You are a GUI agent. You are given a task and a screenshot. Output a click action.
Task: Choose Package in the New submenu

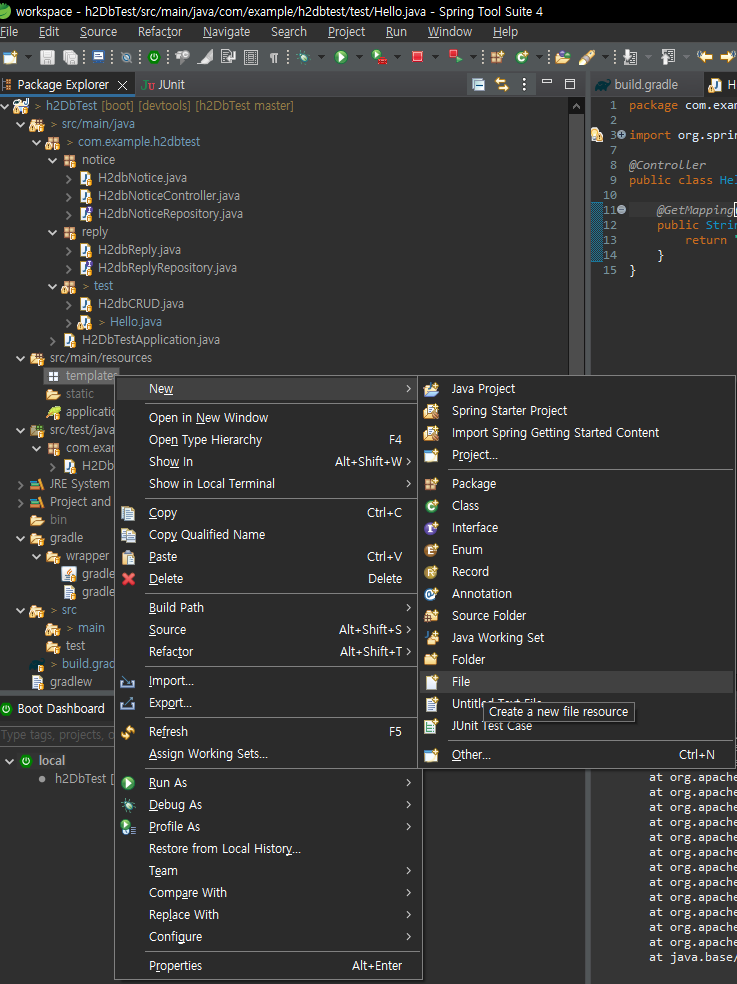pyautogui.click(x=576, y=484)
